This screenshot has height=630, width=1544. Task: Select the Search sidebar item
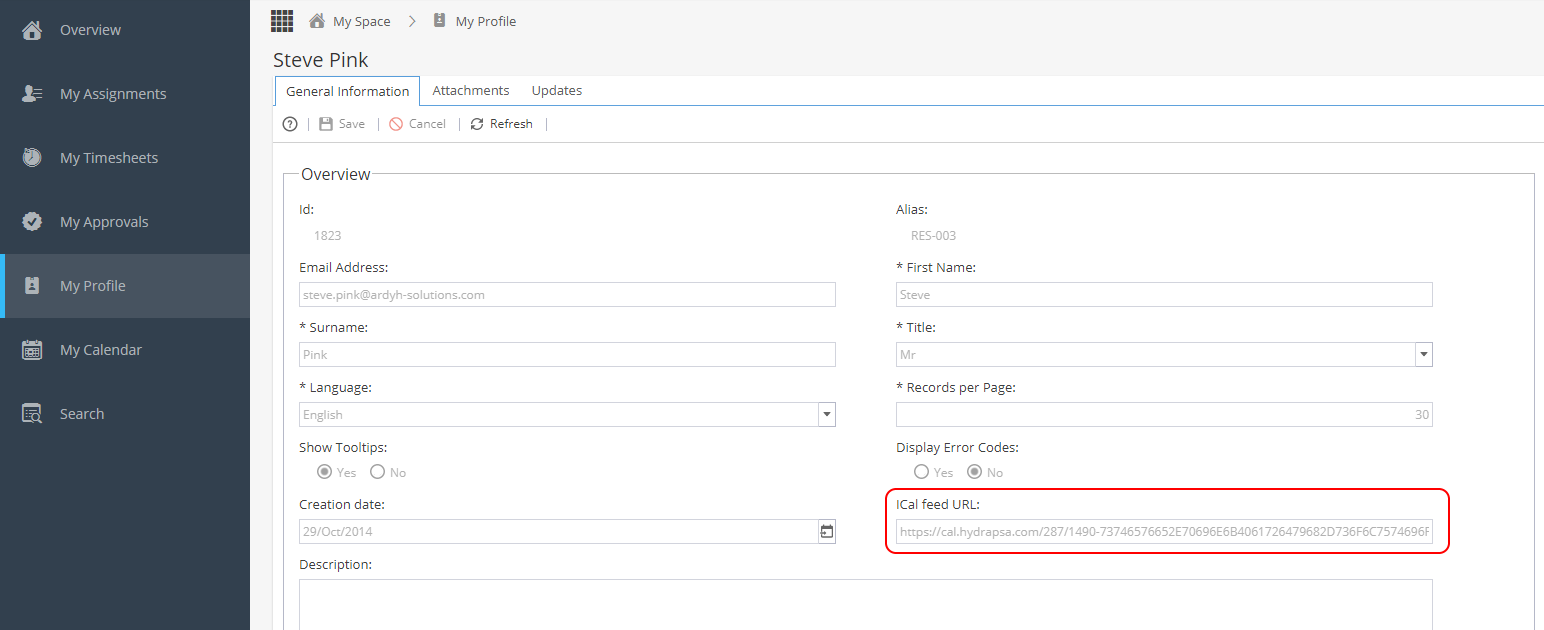click(x=82, y=413)
